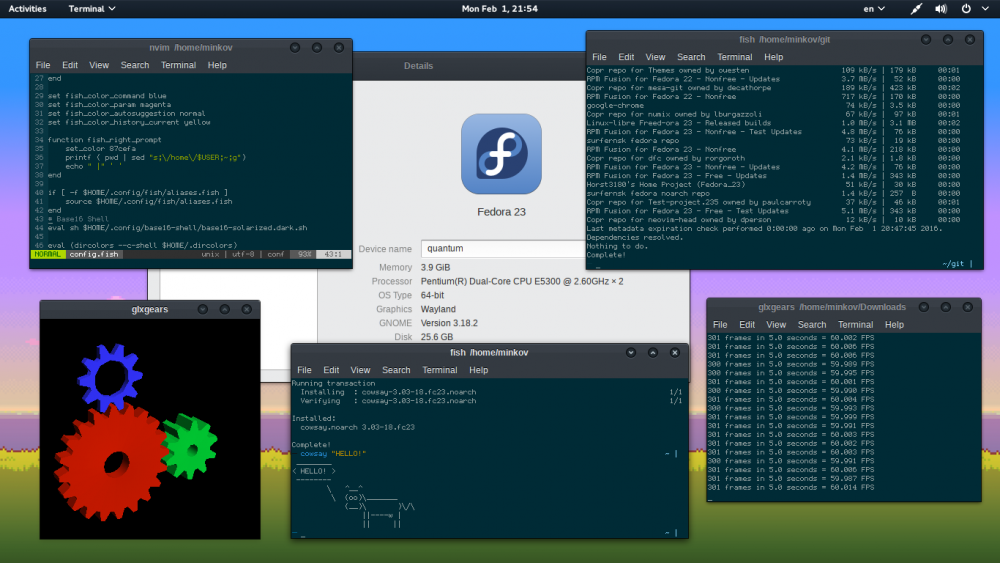Maximize the glxgears Downloads terminal window
Viewport: 1000px width, 563px height.
tap(946, 307)
